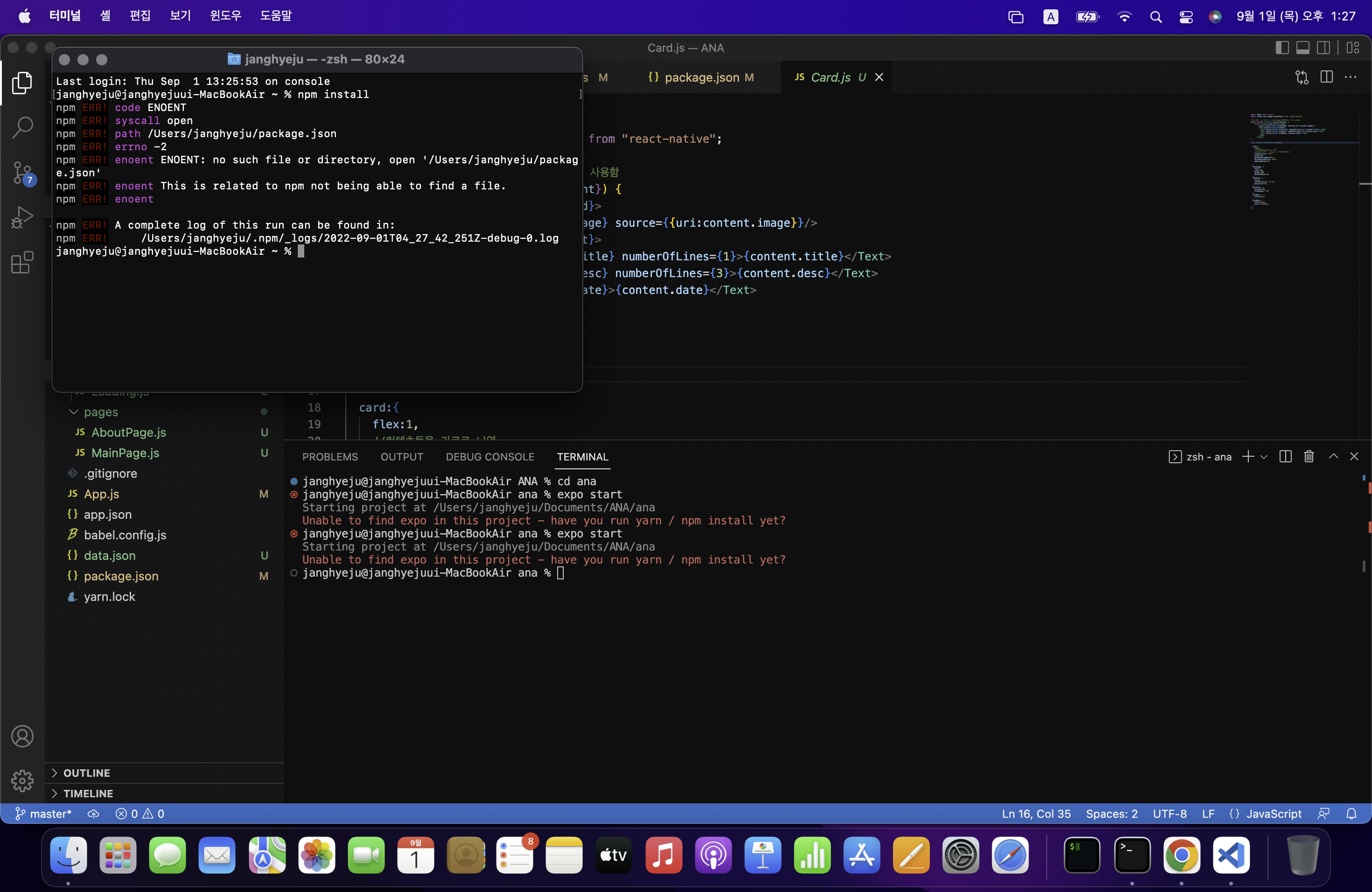This screenshot has width=1372, height=892.
Task: Select the TERMINAL panel tab
Action: (582, 457)
